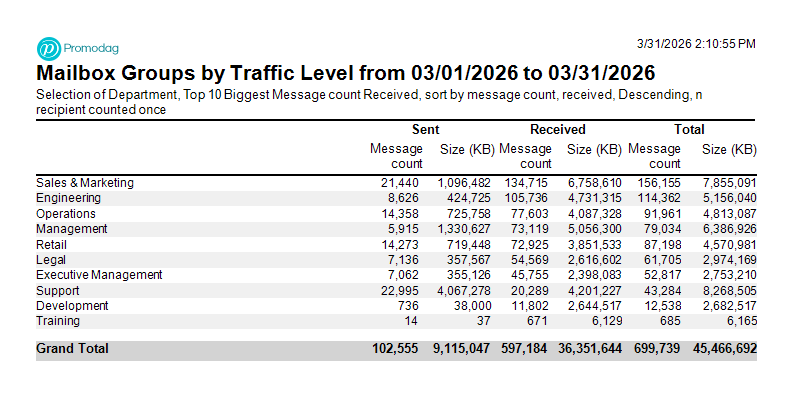Click Support received count 20,289

tap(529, 291)
